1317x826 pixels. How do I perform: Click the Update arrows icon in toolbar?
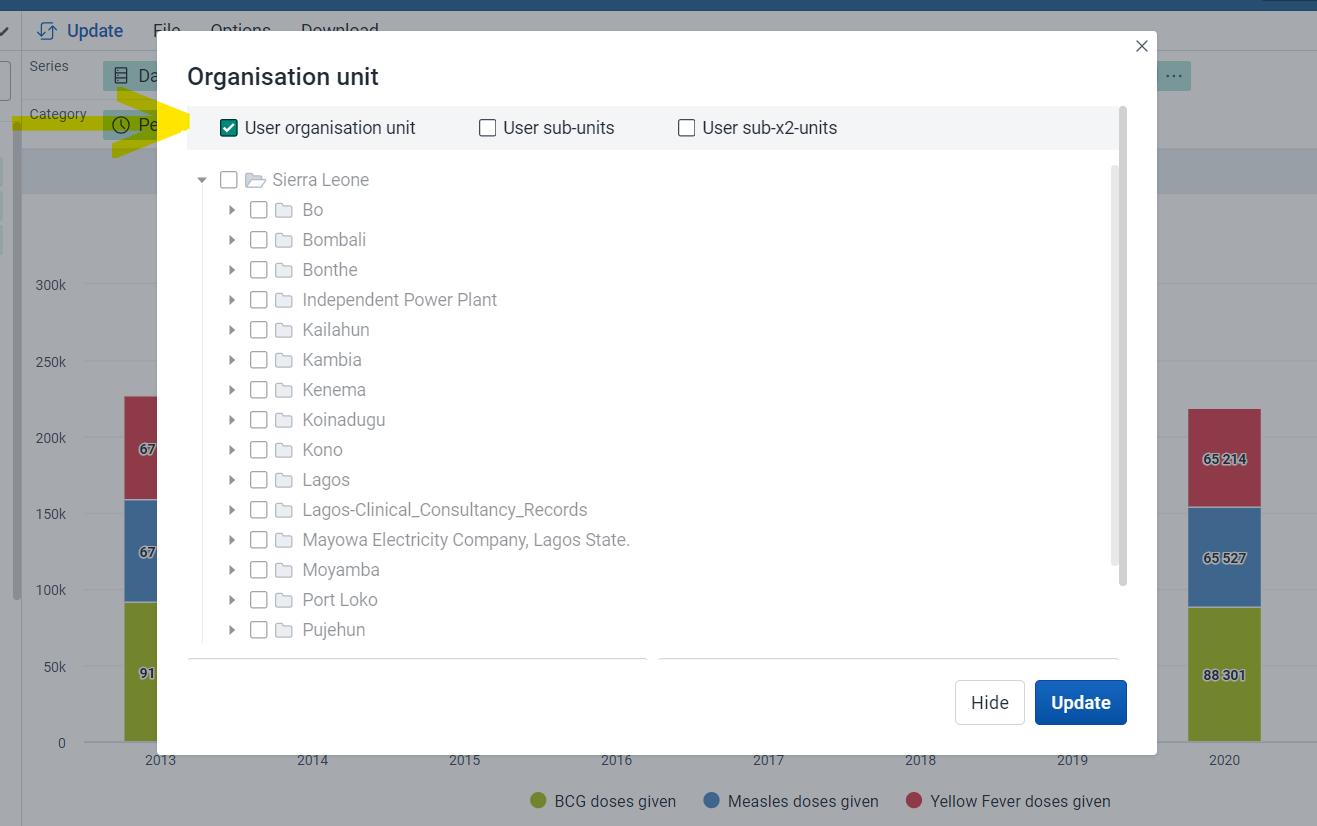click(46, 31)
